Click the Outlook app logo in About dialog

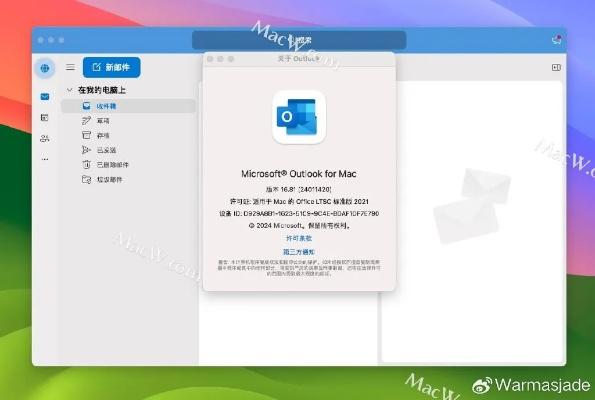pos(299,117)
